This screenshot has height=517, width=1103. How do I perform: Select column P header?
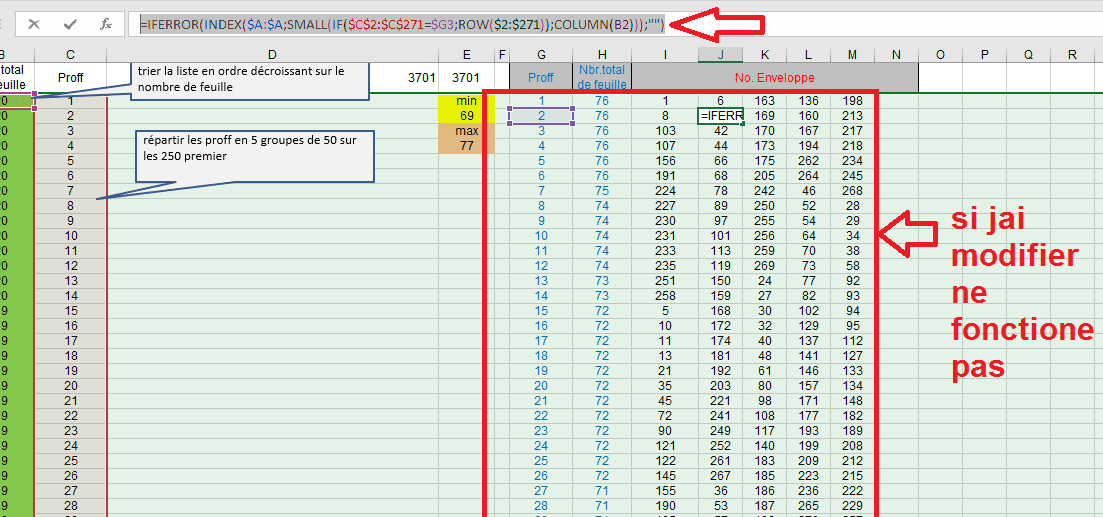pos(984,55)
